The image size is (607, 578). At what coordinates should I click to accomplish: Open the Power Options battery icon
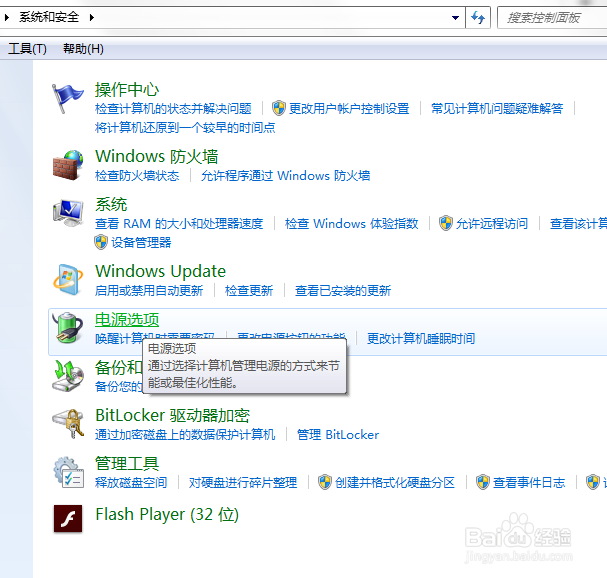[x=68, y=328]
